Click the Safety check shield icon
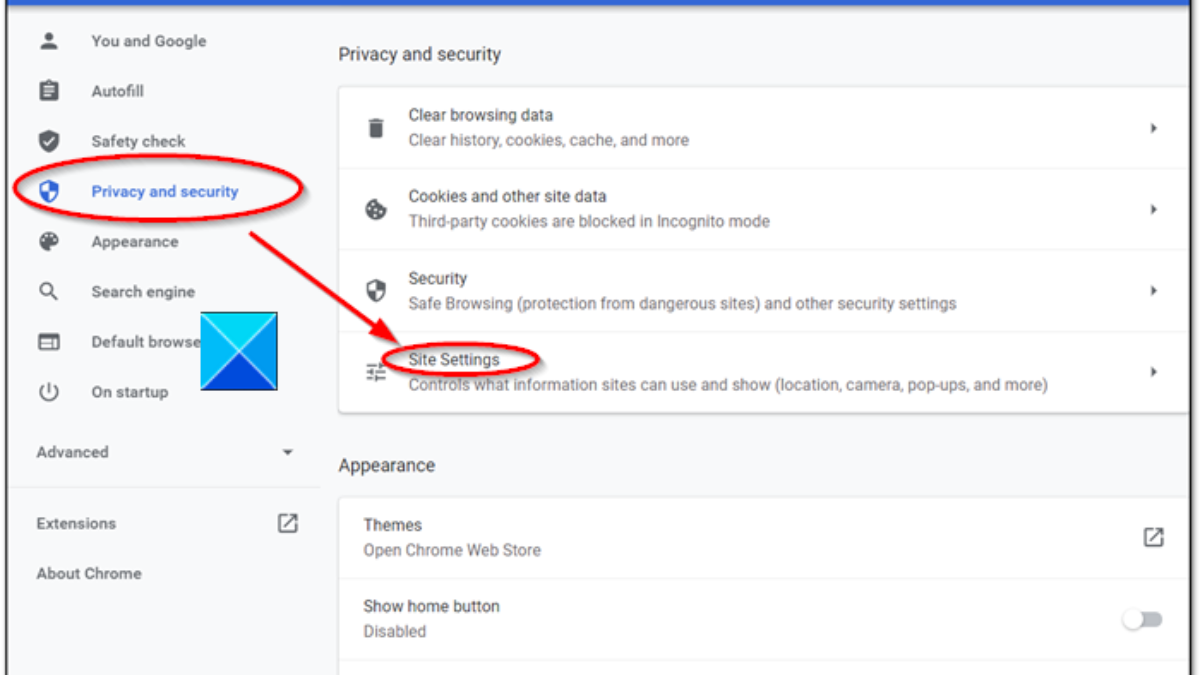1200x675 pixels. tap(48, 141)
